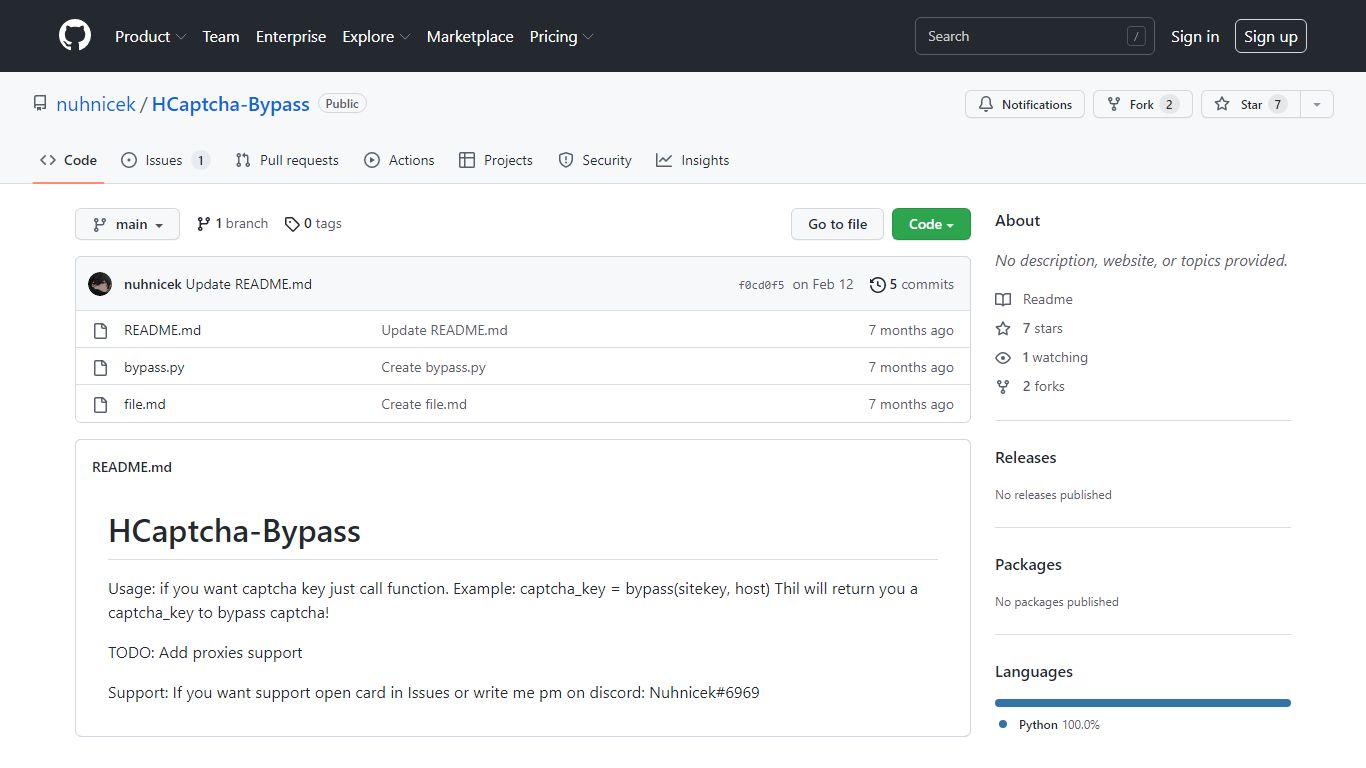
Task: Go to Enterprise page
Action: click(291, 36)
